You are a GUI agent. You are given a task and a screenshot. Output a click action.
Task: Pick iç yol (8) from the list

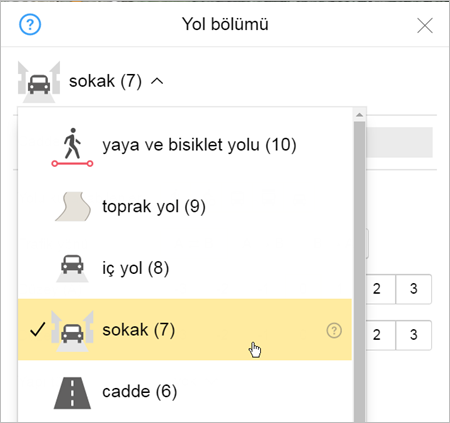[x=136, y=268]
